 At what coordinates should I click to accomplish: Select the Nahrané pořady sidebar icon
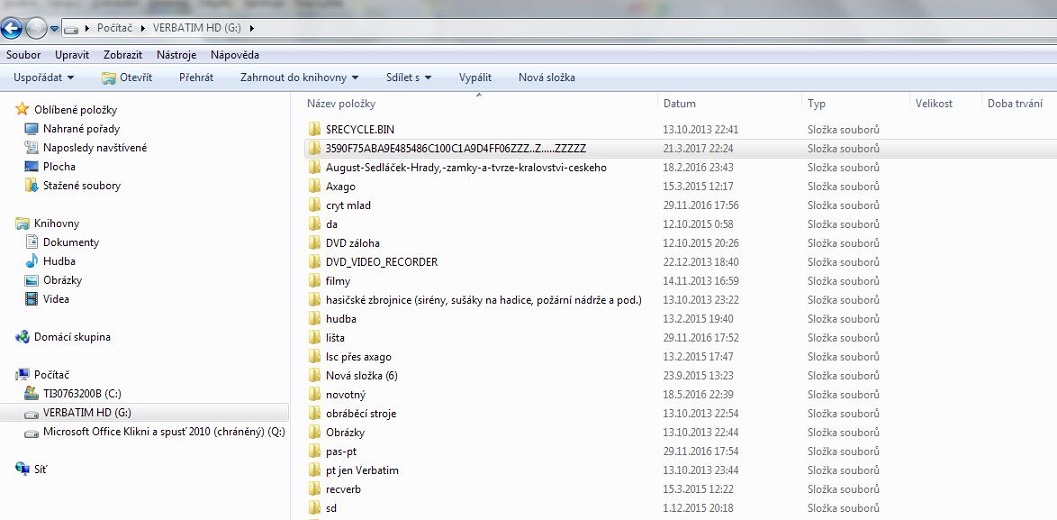tap(31, 129)
